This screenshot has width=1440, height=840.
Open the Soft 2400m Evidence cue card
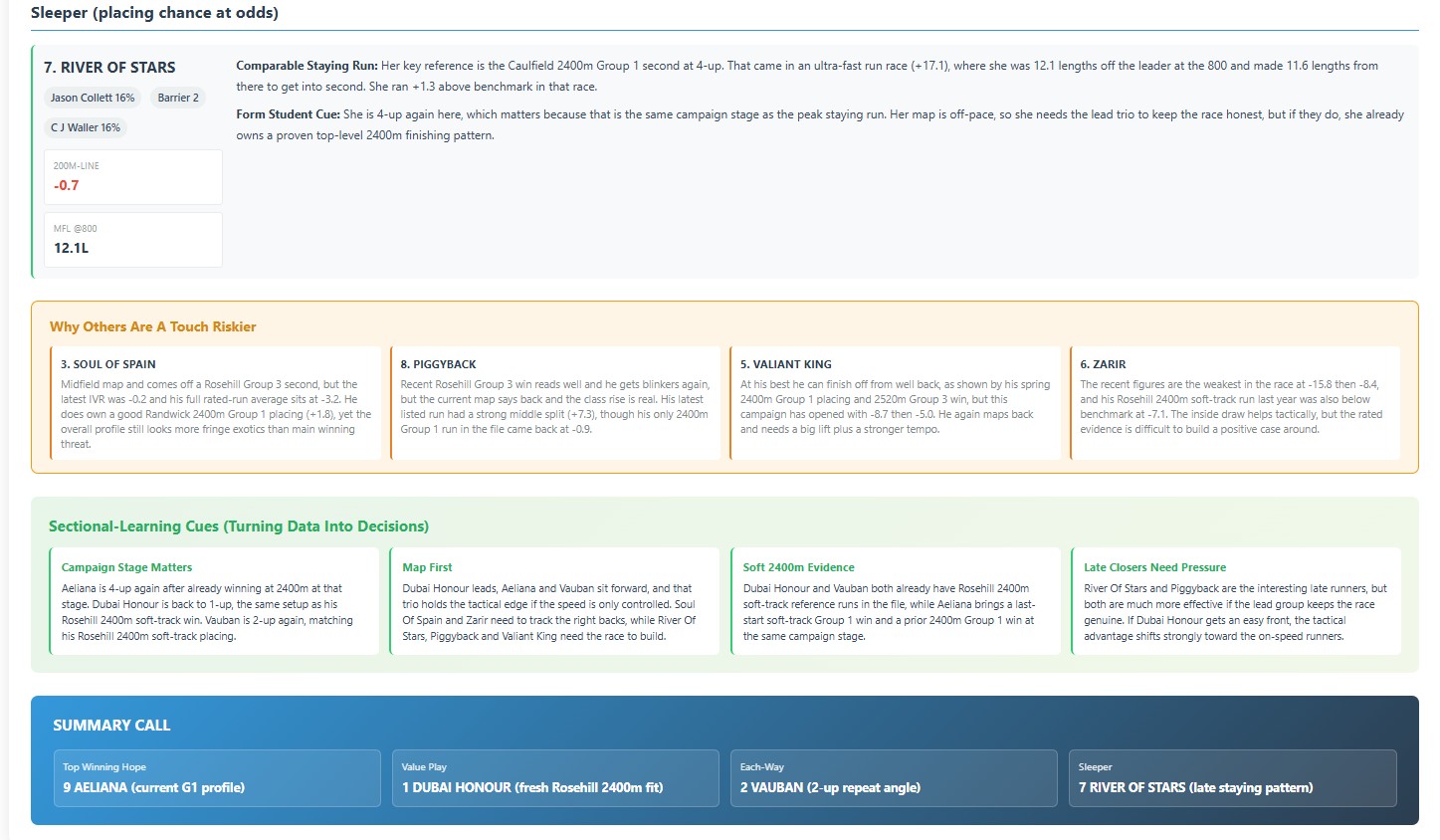click(895, 601)
